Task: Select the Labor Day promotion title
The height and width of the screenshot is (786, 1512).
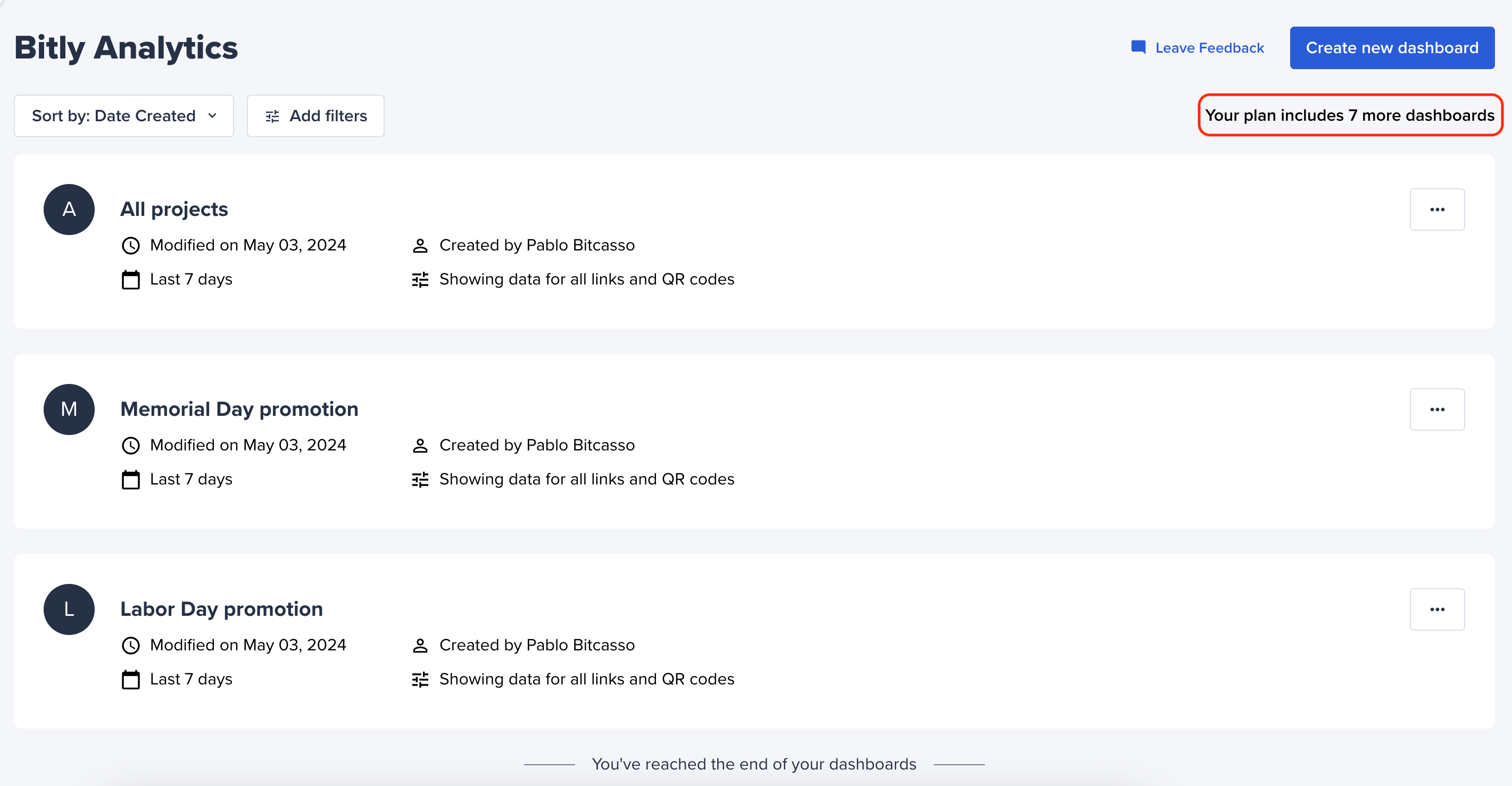Action: 221,609
